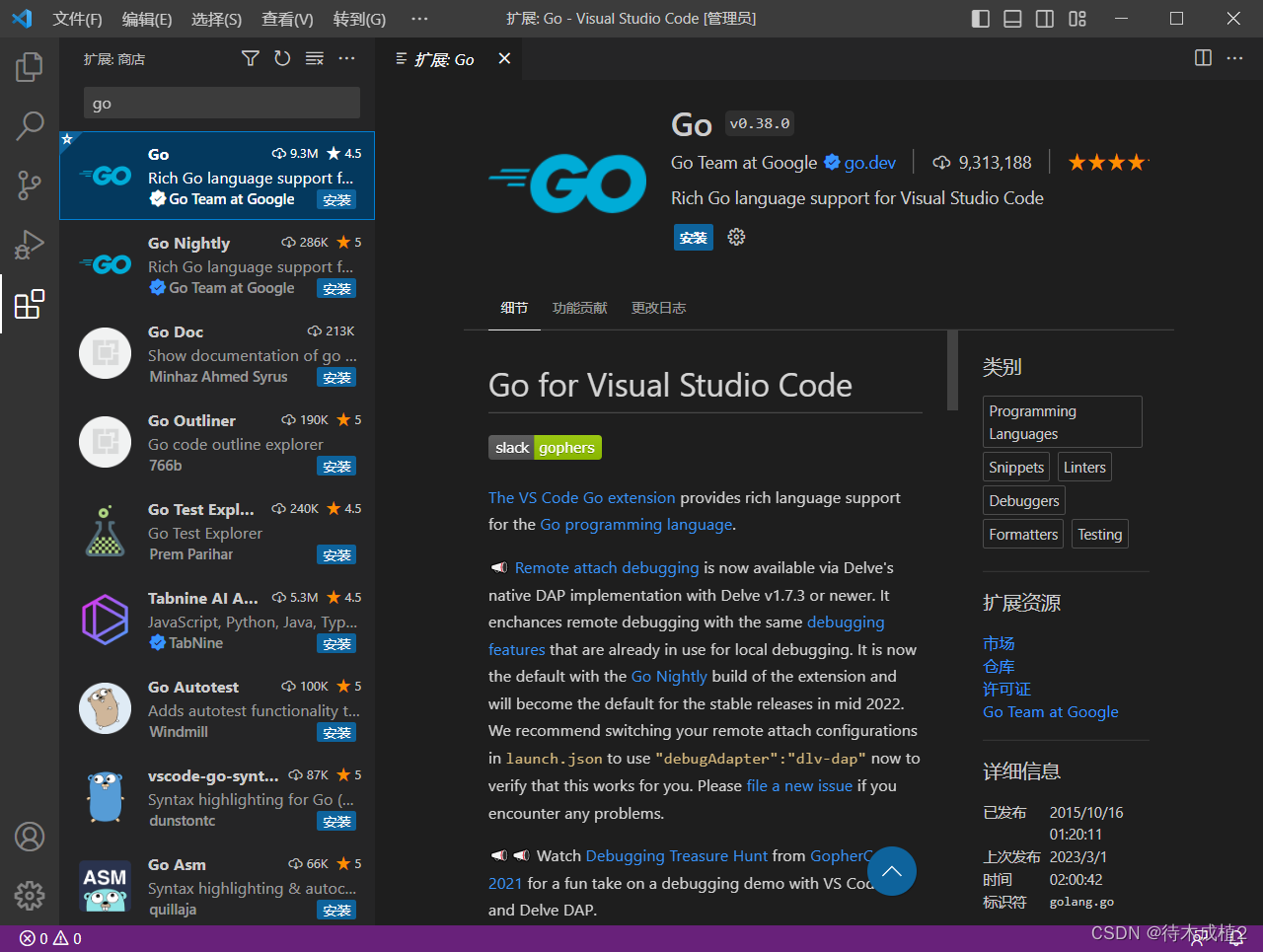Click the Linters category tag
The width and height of the screenshot is (1263, 952).
(1084, 468)
